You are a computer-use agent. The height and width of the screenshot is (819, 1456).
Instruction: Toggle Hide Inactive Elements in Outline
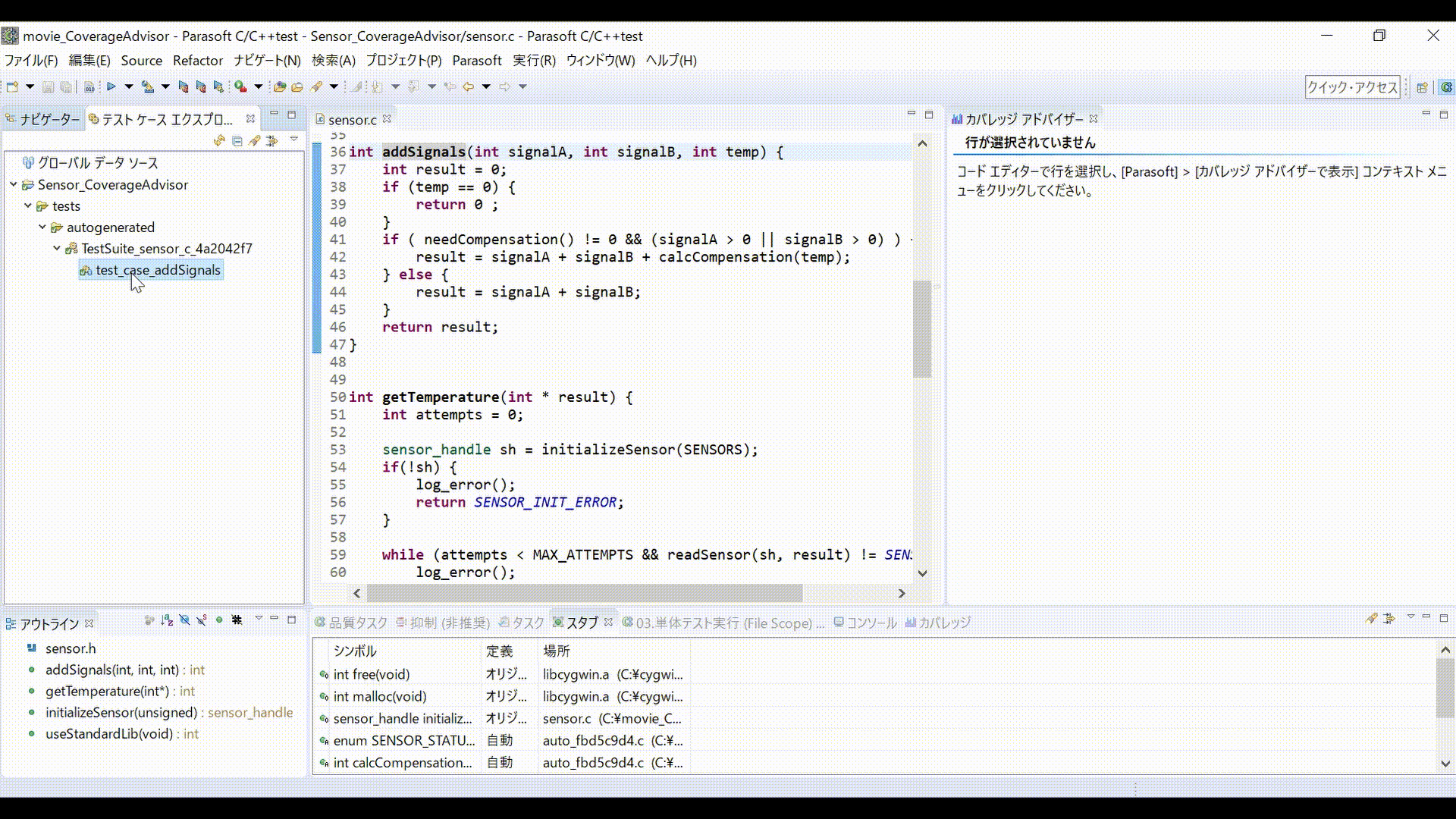237,620
